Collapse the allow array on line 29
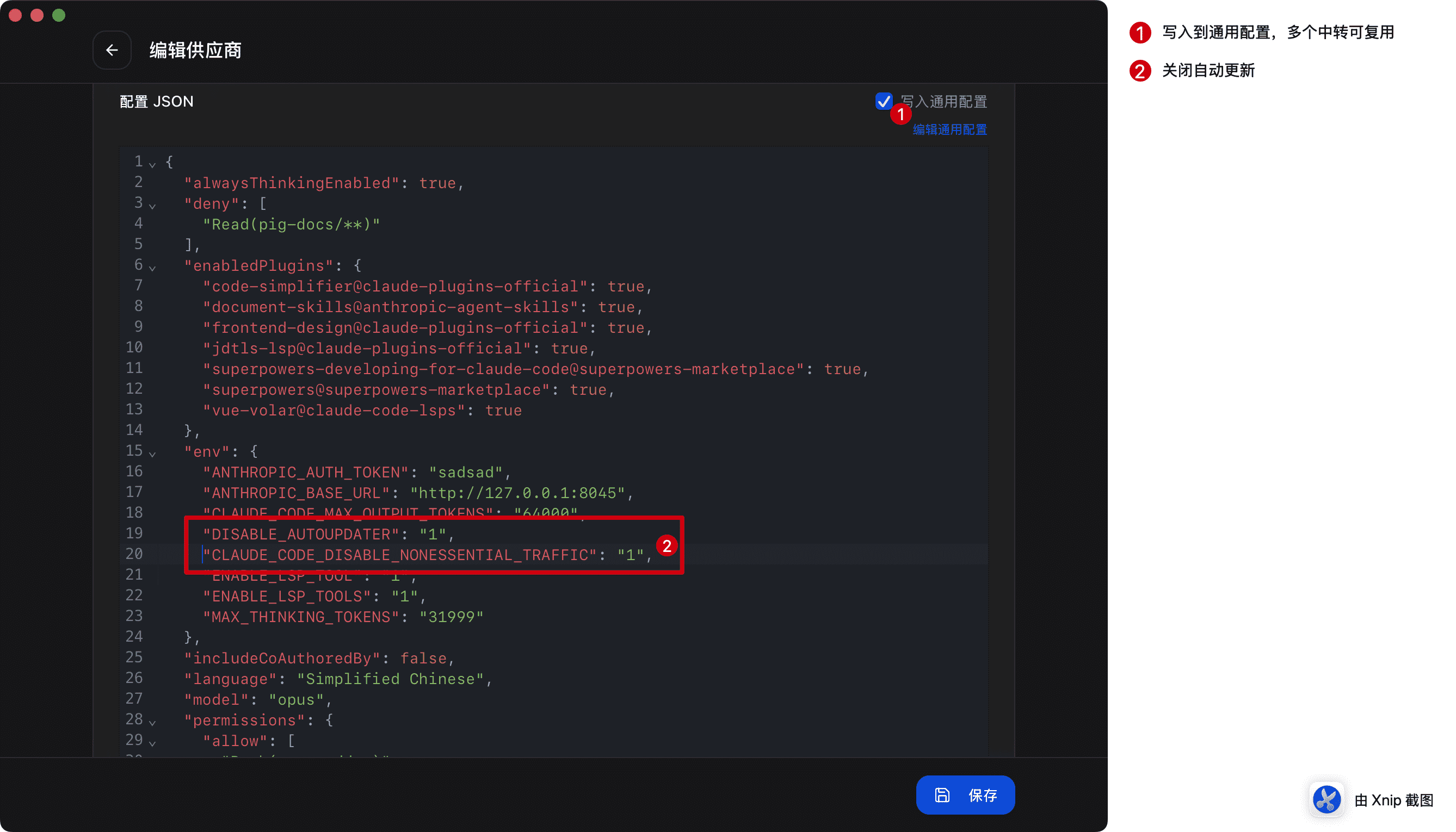Image resolution: width=1456 pixels, height=832 pixels. (152, 743)
